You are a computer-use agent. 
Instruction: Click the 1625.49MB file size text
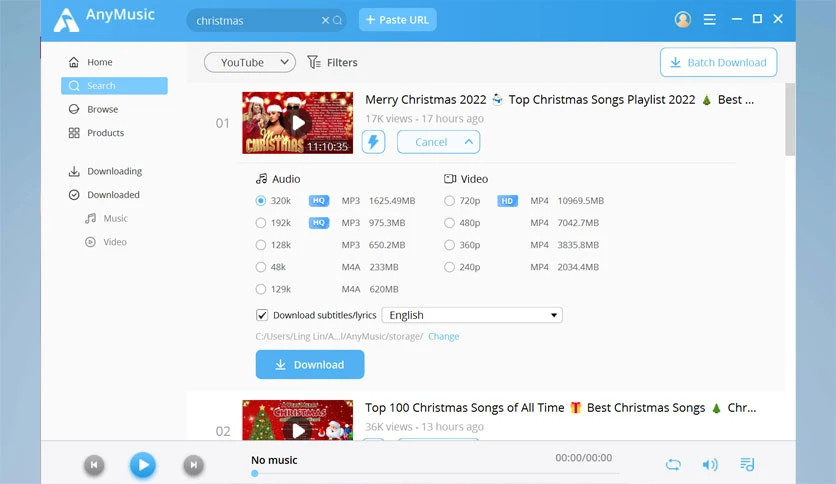point(392,201)
